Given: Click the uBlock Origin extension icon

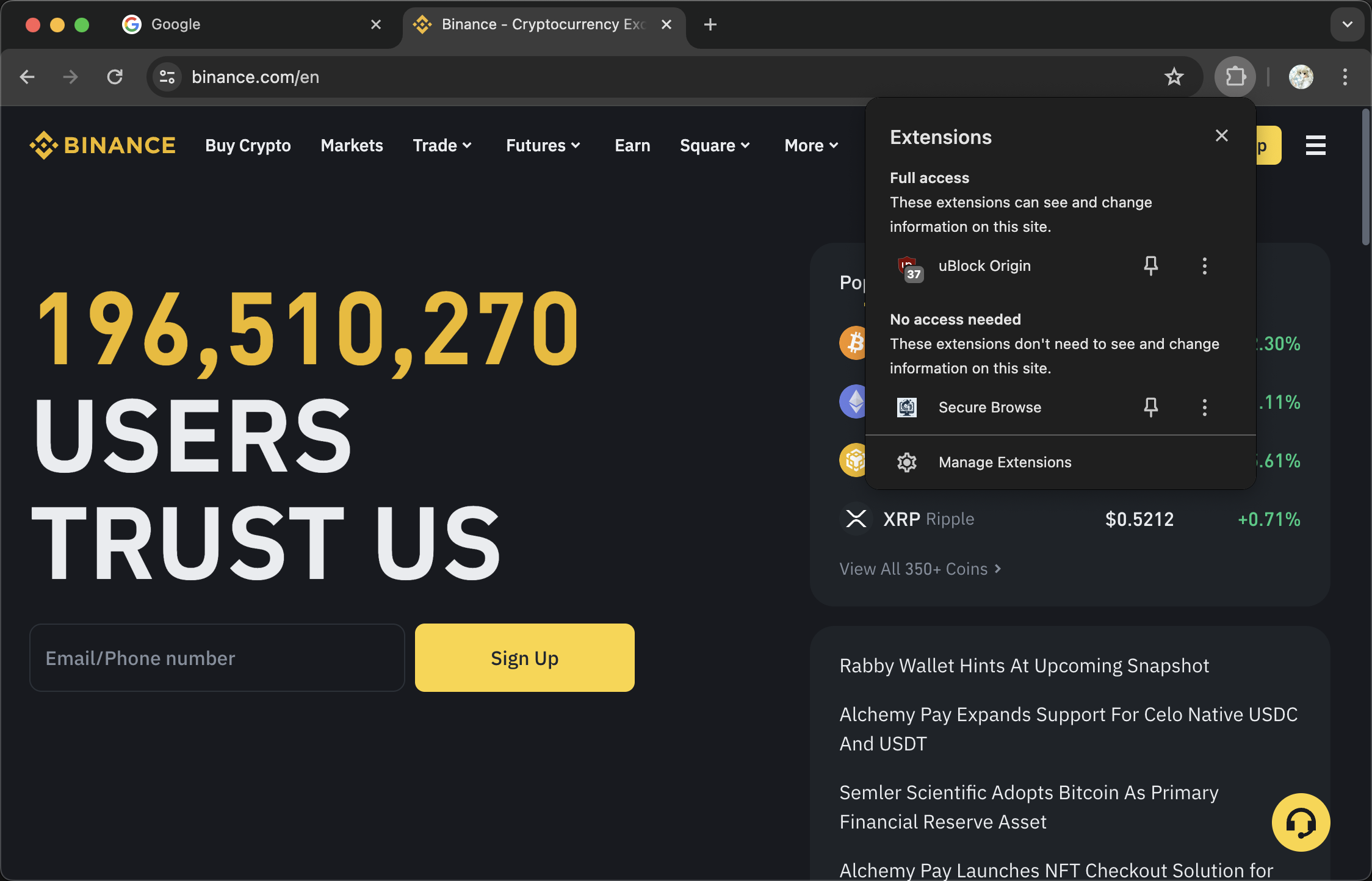Looking at the screenshot, I should pos(909,267).
